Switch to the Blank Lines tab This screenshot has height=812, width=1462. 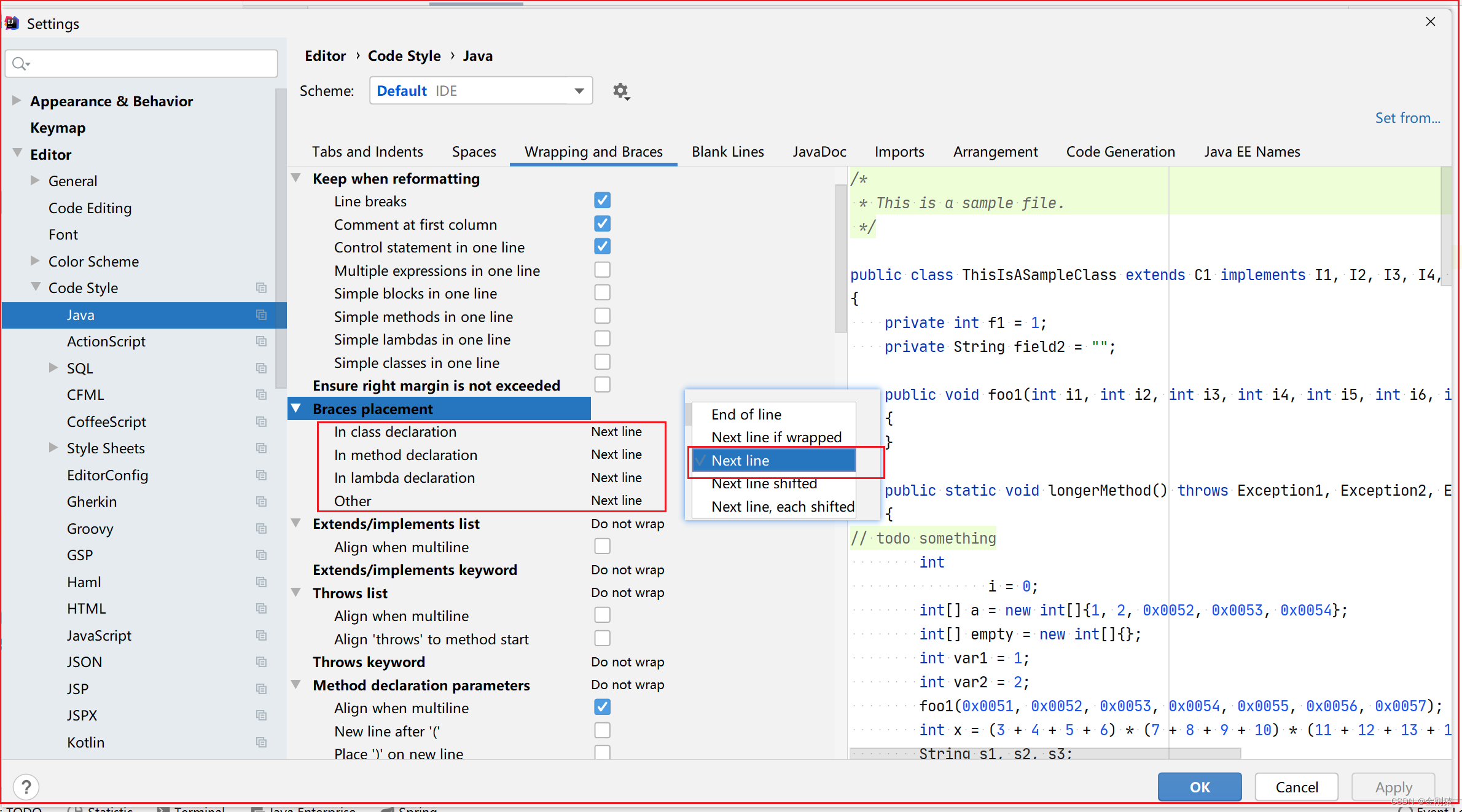pyautogui.click(x=726, y=151)
